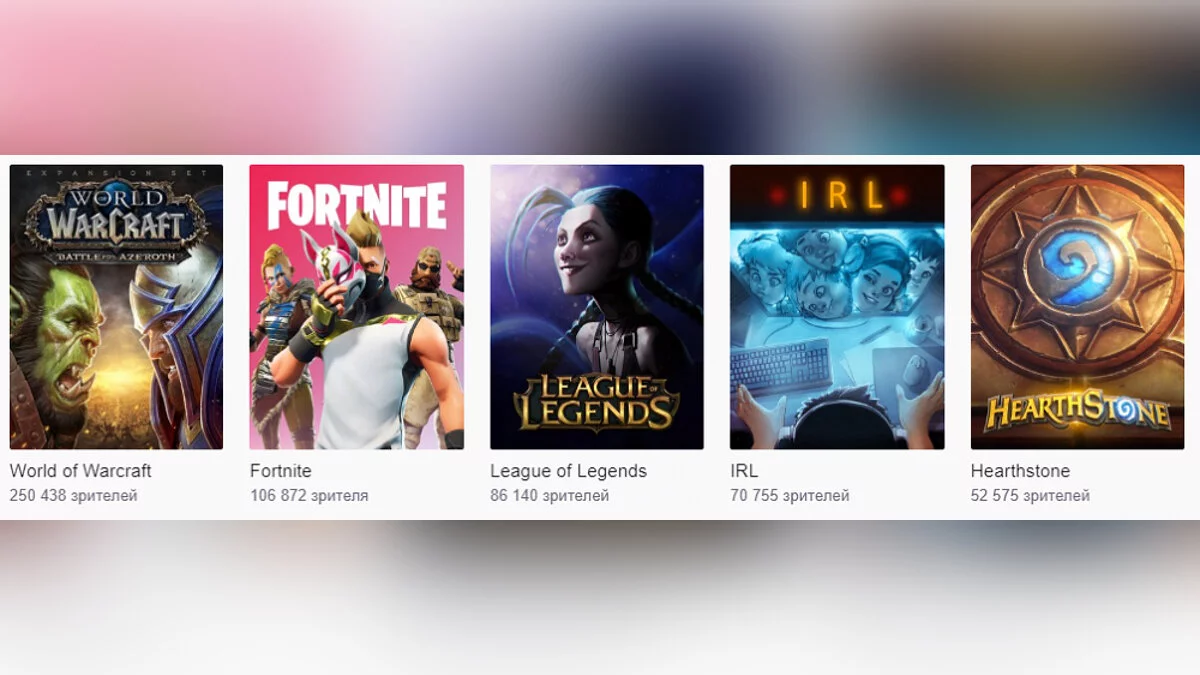Click the League of Legends title link
The height and width of the screenshot is (675, 1200).
569,471
